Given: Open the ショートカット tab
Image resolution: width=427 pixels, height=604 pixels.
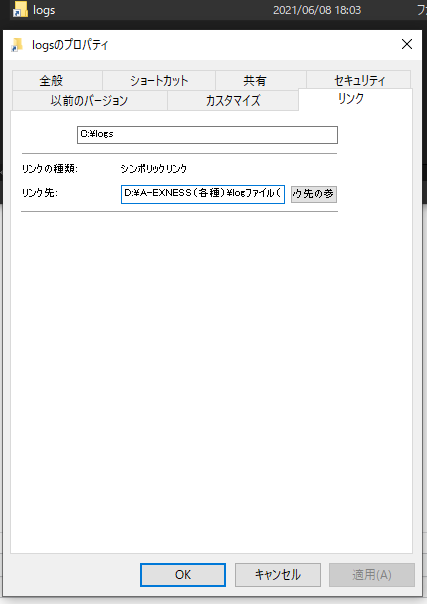Looking at the screenshot, I should tap(159, 81).
